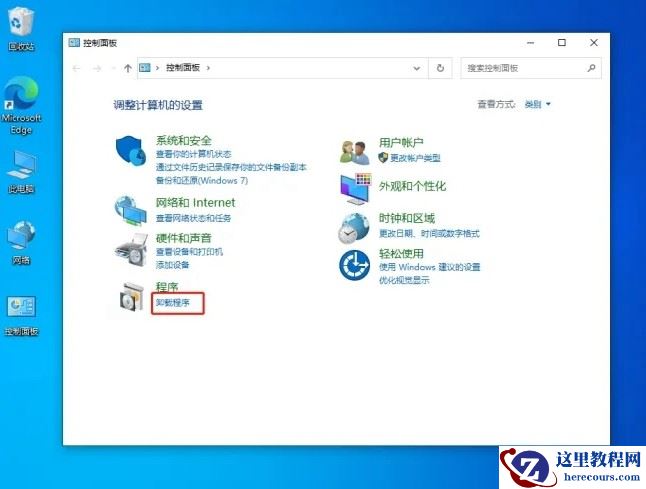Select the Microsoft Edge desktop shortcut
This screenshot has width=646, height=489.
click(21, 105)
